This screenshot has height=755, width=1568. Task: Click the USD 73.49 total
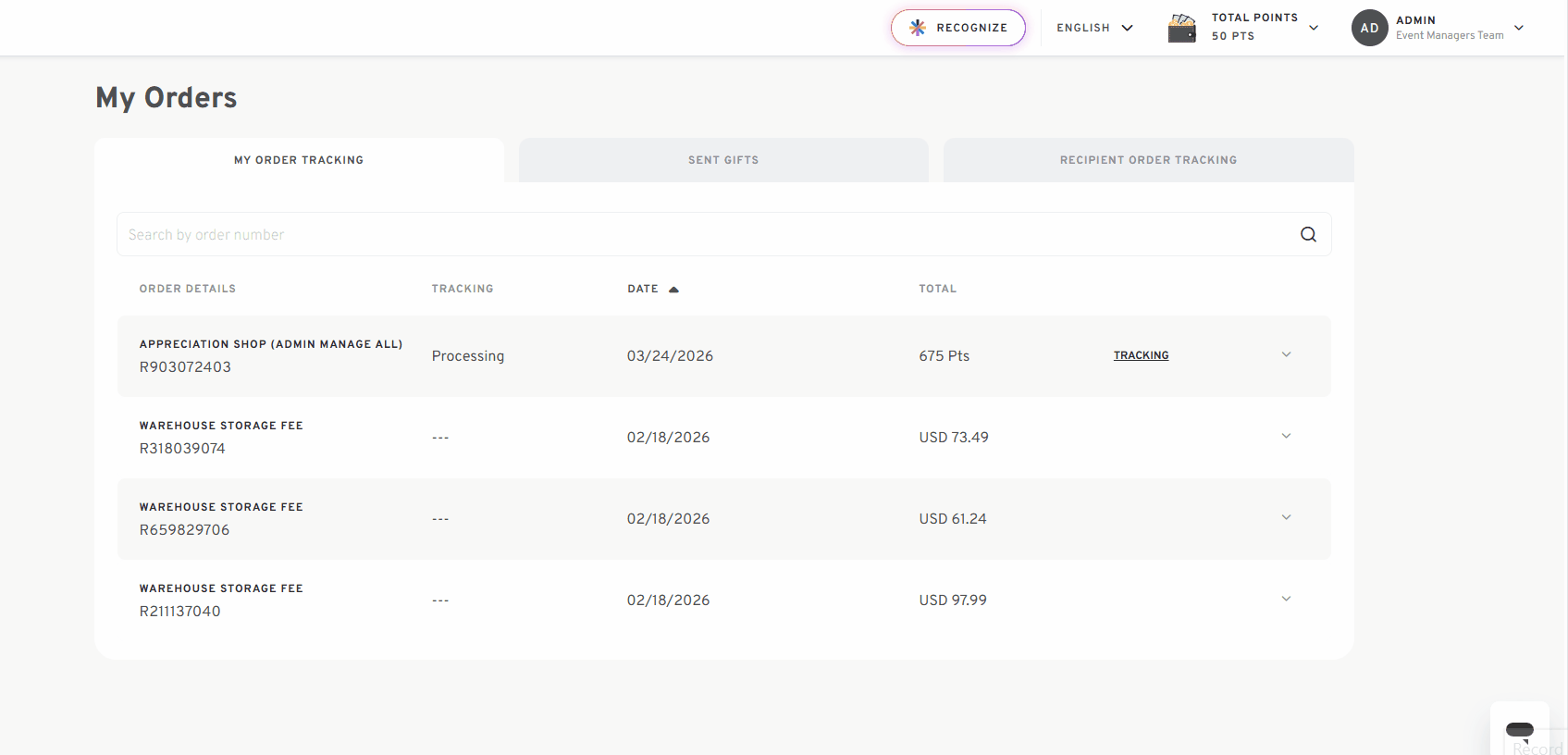pyautogui.click(x=954, y=438)
